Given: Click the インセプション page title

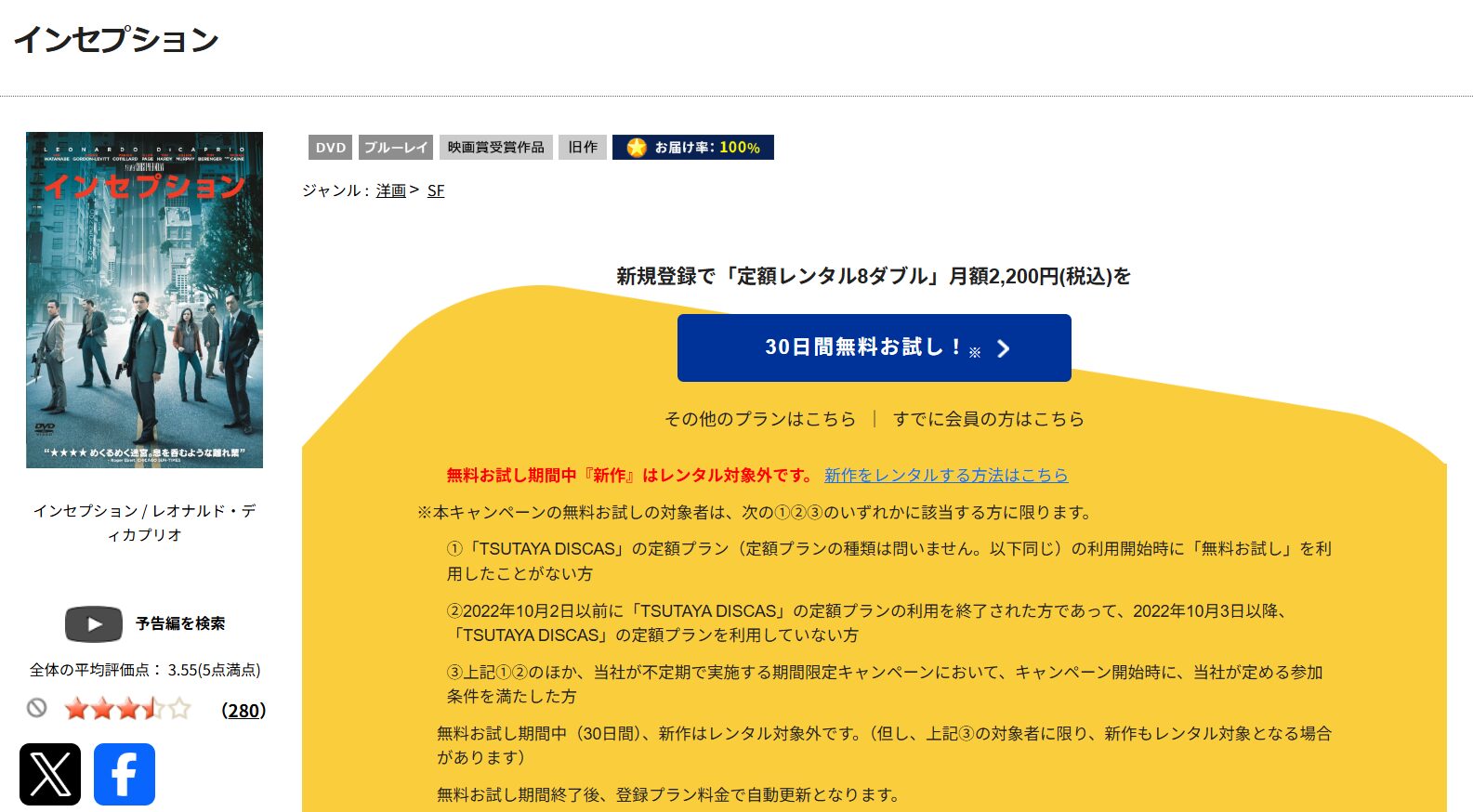Looking at the screenshot, I should pos(116,39).
